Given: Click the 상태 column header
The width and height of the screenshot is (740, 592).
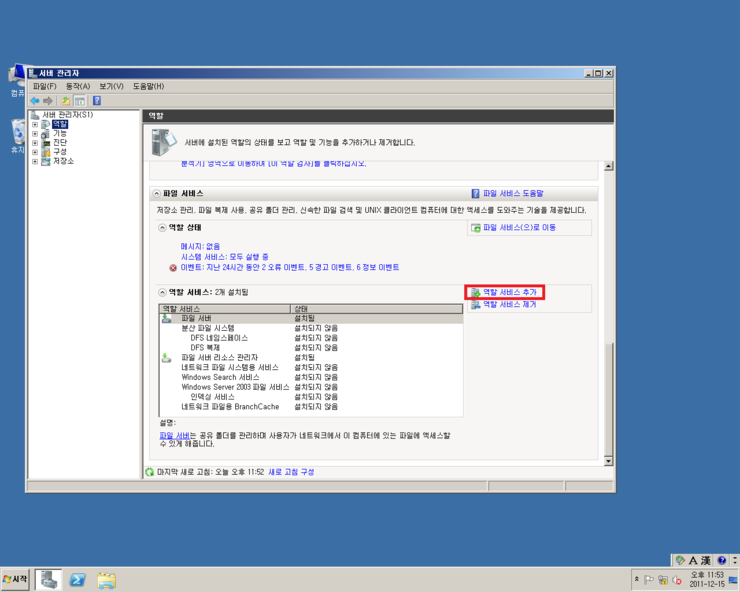Looking at the screenshot, I should click(x=377, y=309).
